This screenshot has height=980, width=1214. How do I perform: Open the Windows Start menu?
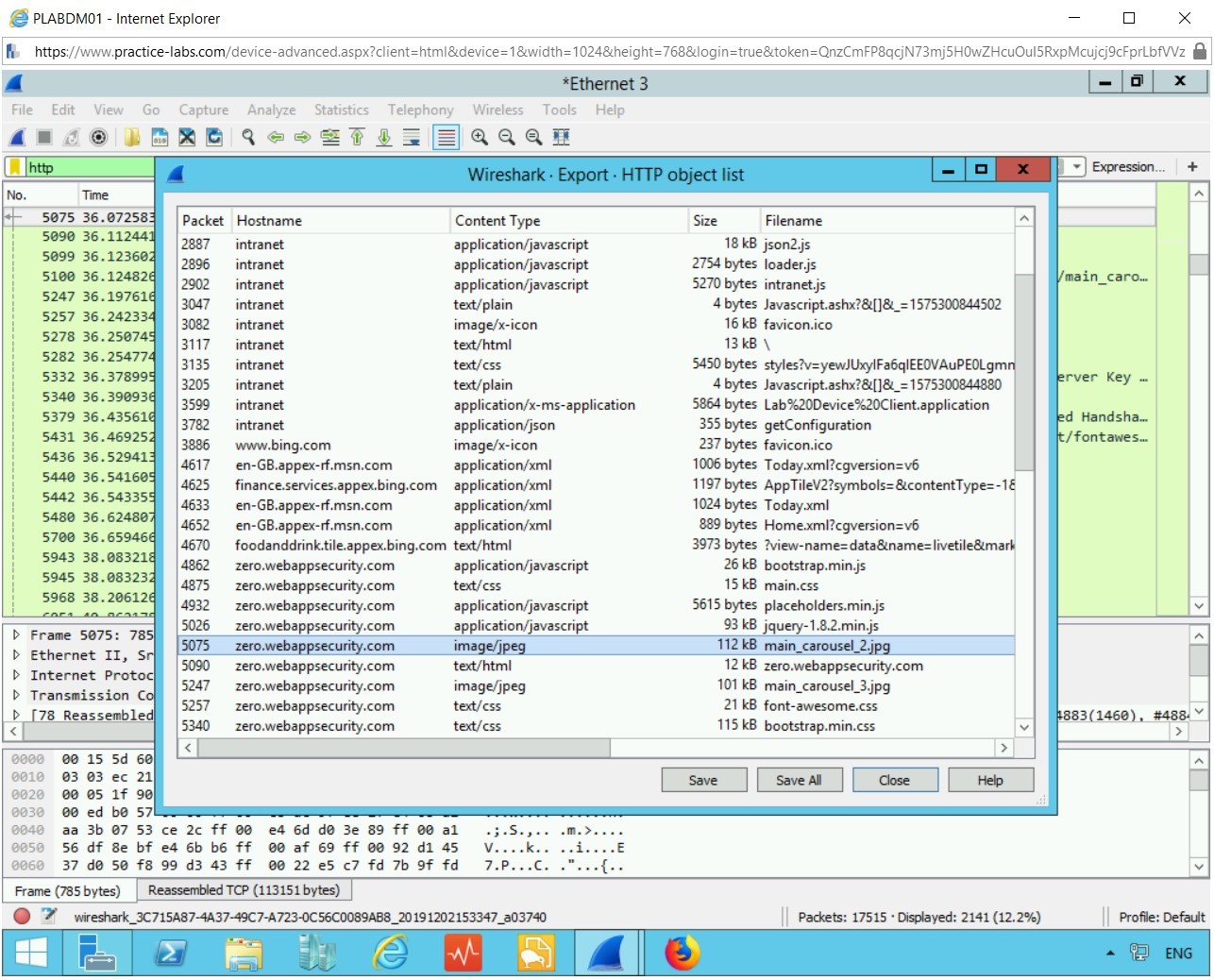pyautogui.click(x=31, y=954)
